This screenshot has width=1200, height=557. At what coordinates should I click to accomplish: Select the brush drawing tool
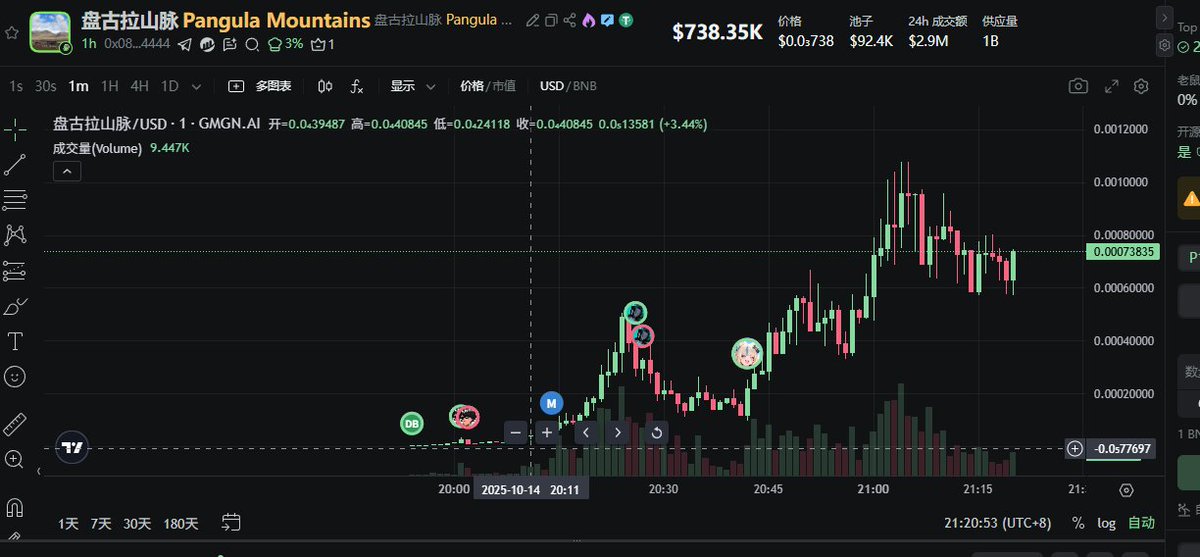15,306
